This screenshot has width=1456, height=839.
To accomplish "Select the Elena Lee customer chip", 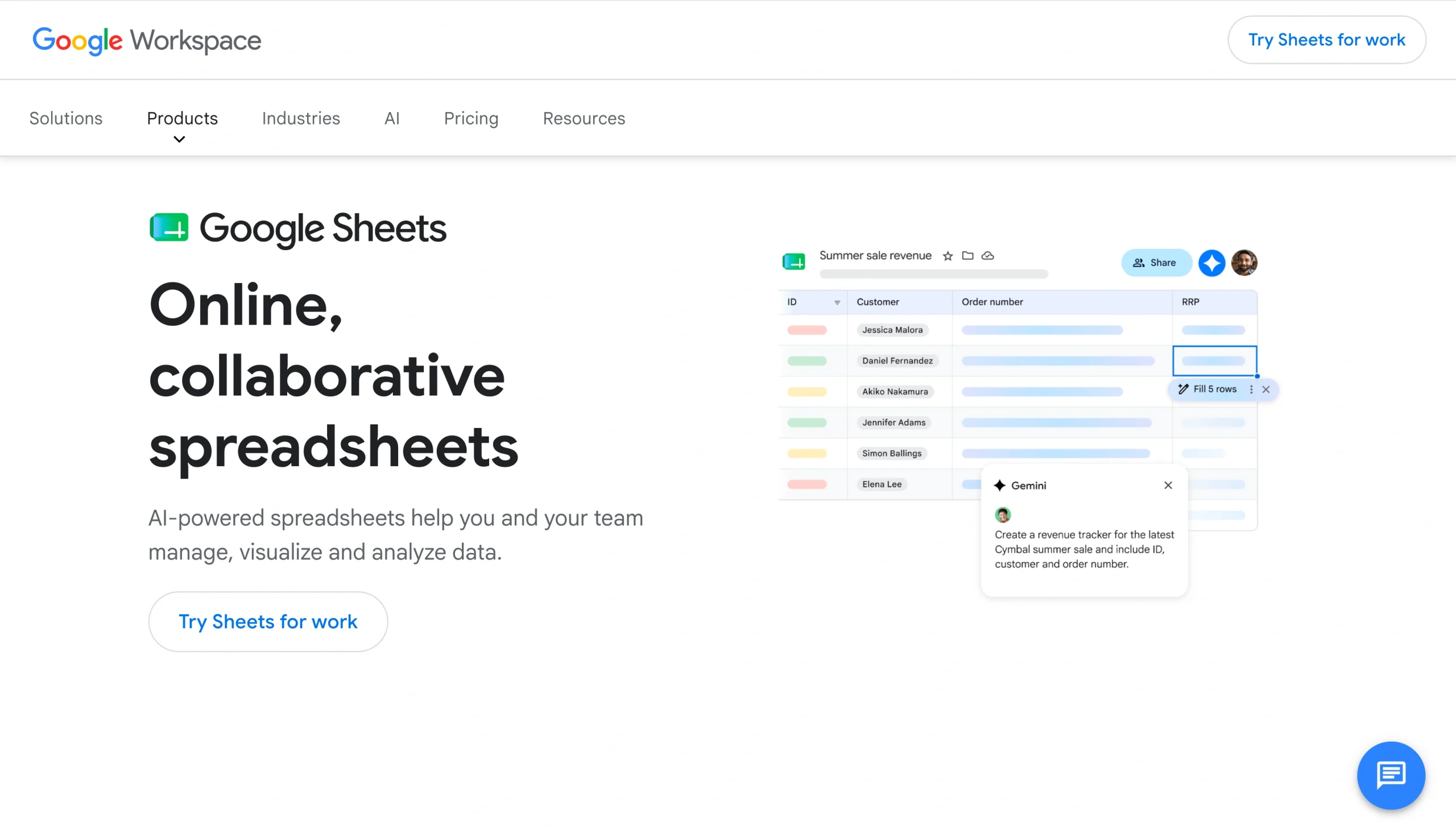I will pyautogui.click(x=882, y=484).
